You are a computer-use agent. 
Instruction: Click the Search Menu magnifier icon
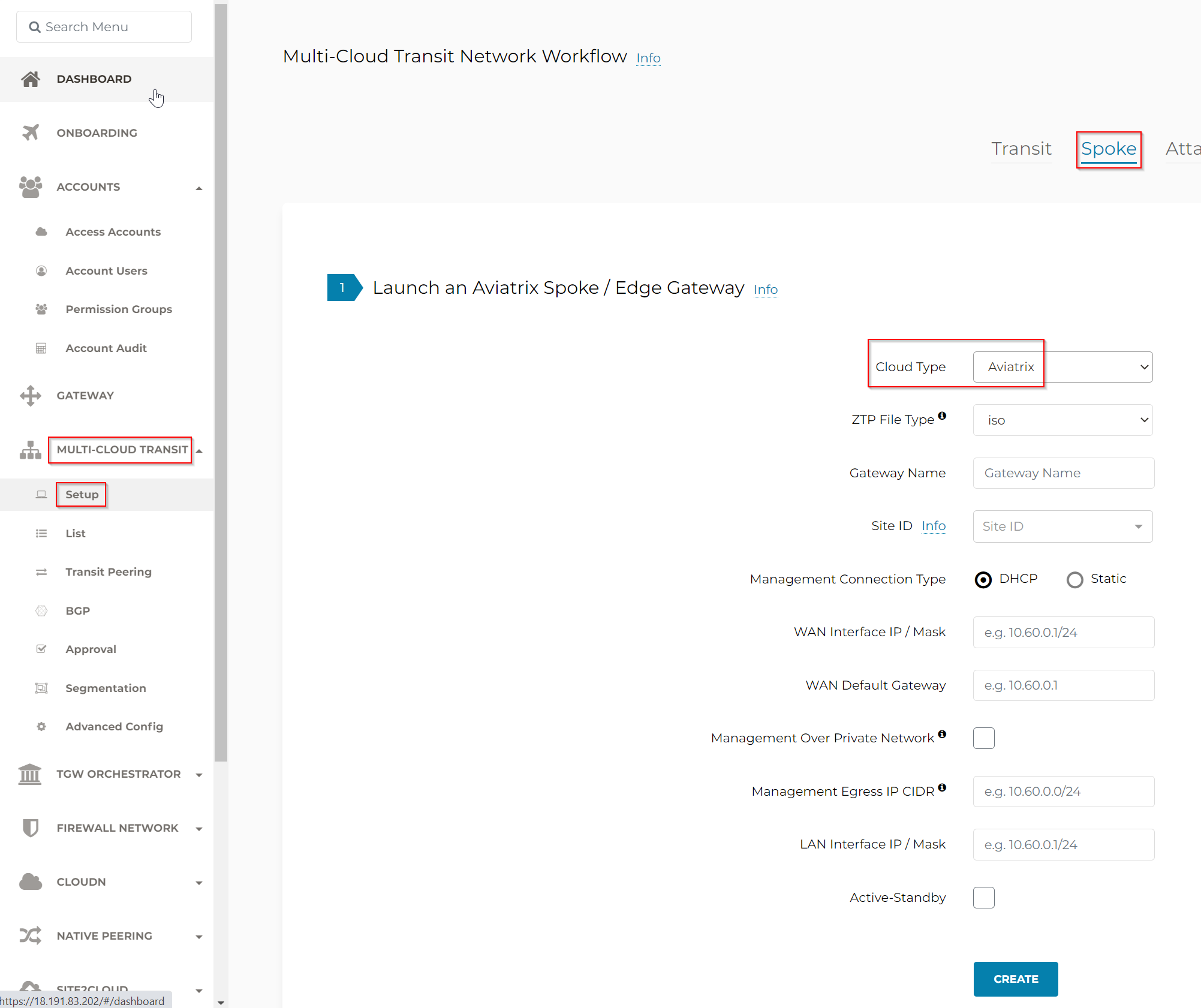click(35, 27)
